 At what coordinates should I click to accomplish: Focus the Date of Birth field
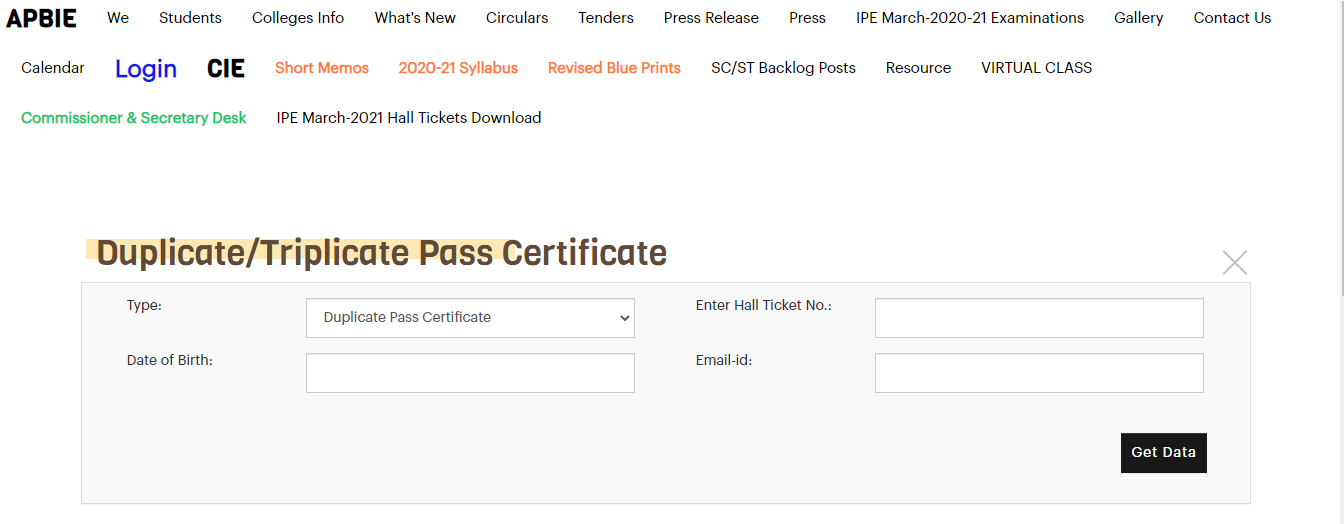(470, 373)
